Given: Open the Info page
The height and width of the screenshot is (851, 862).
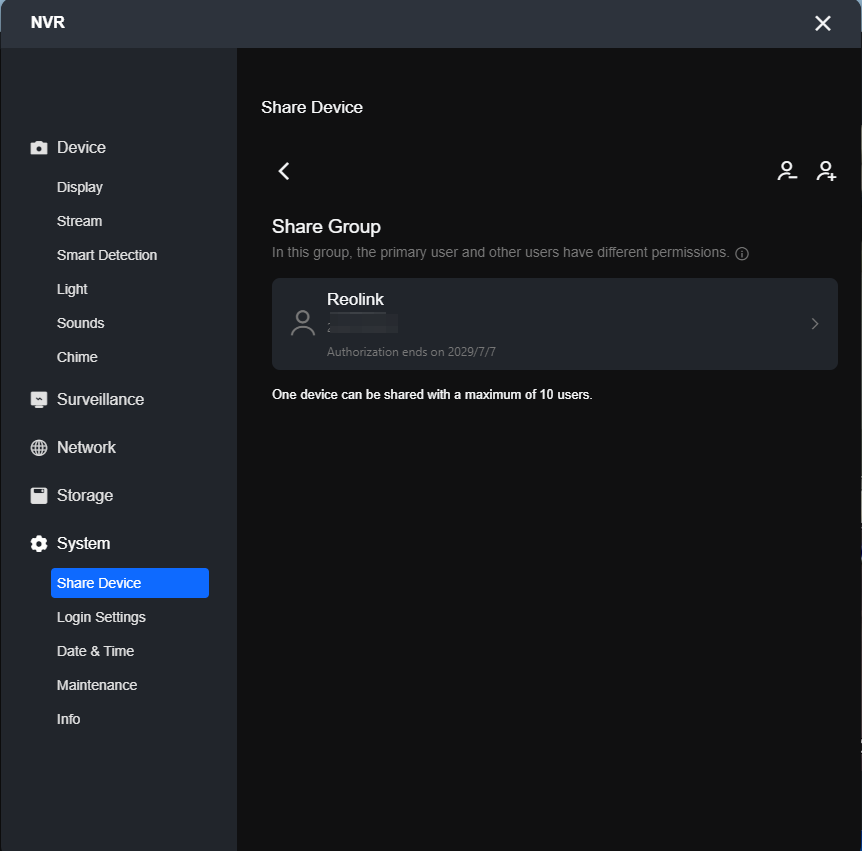Looking at the screenshot, I should click(x=69, y=719).
